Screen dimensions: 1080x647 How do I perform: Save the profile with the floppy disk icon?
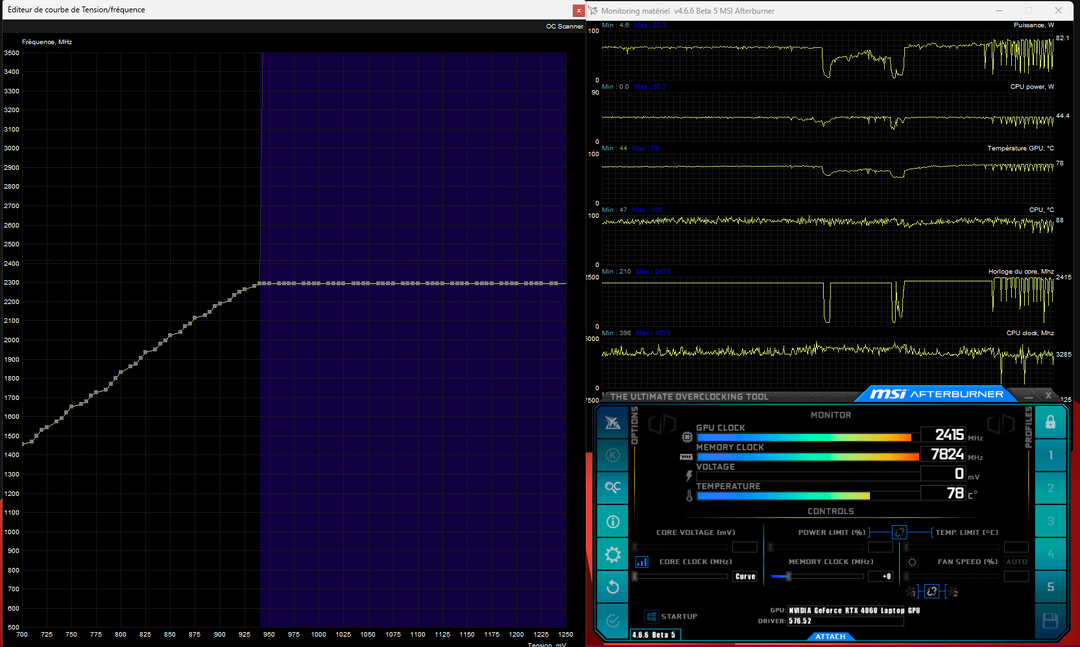1050,620
